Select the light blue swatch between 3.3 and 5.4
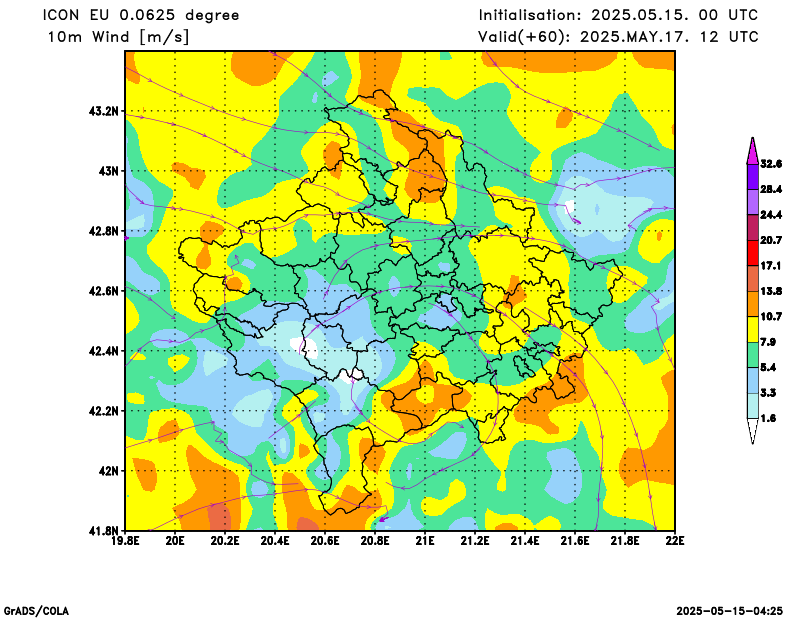 753,381
